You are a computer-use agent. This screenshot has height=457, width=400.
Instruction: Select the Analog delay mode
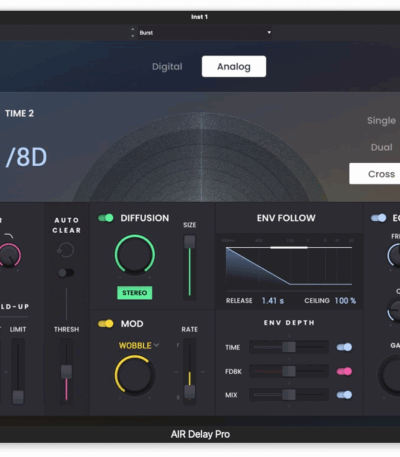234,66
